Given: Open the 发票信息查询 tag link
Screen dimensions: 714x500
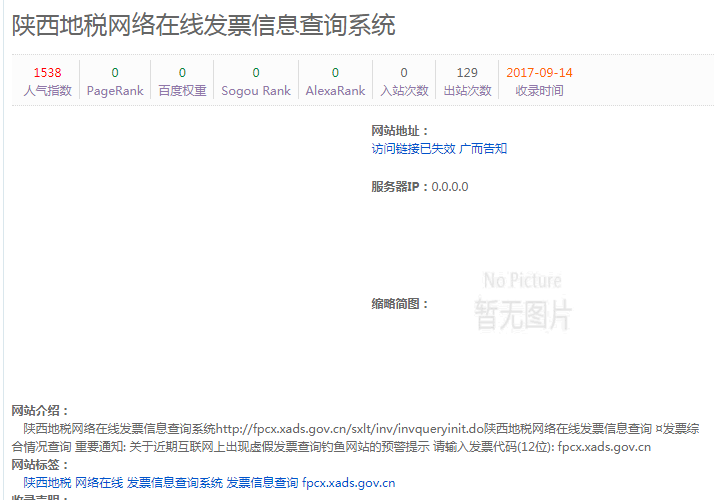Looking at the screenshot, I should point(262,483).
